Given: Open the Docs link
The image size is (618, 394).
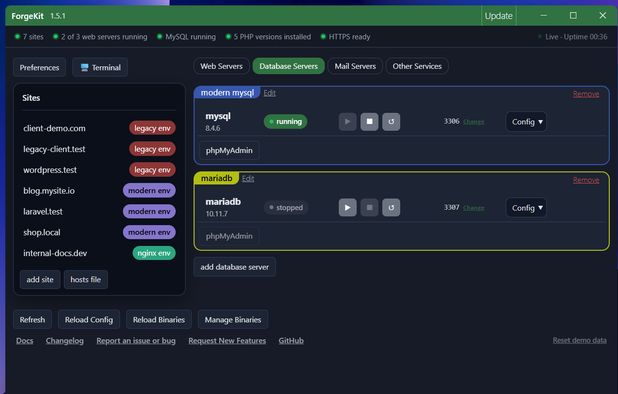Looking at the screenshot, I should click(24, 340).
